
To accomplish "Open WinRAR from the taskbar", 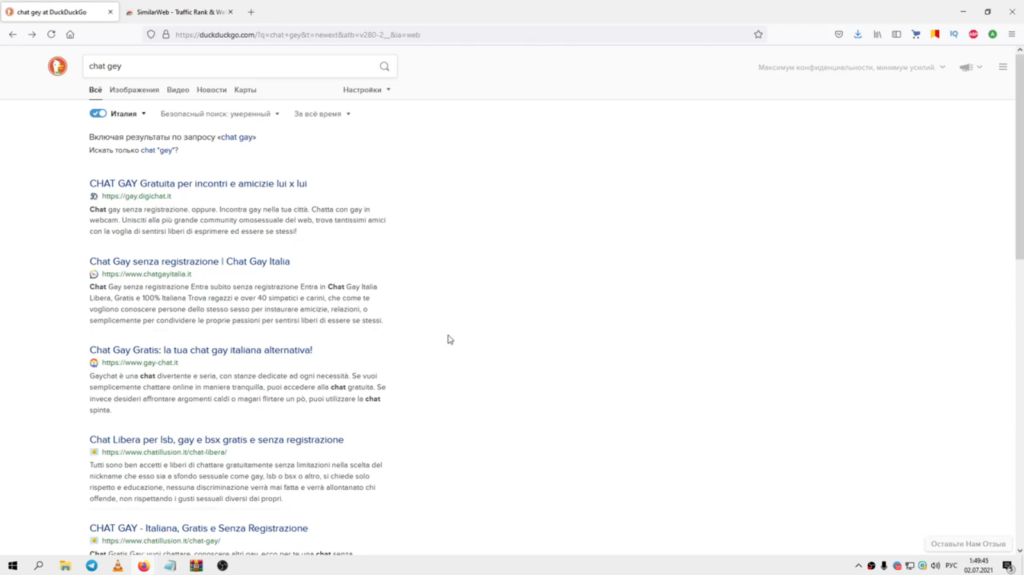I will tap(197, 566).
